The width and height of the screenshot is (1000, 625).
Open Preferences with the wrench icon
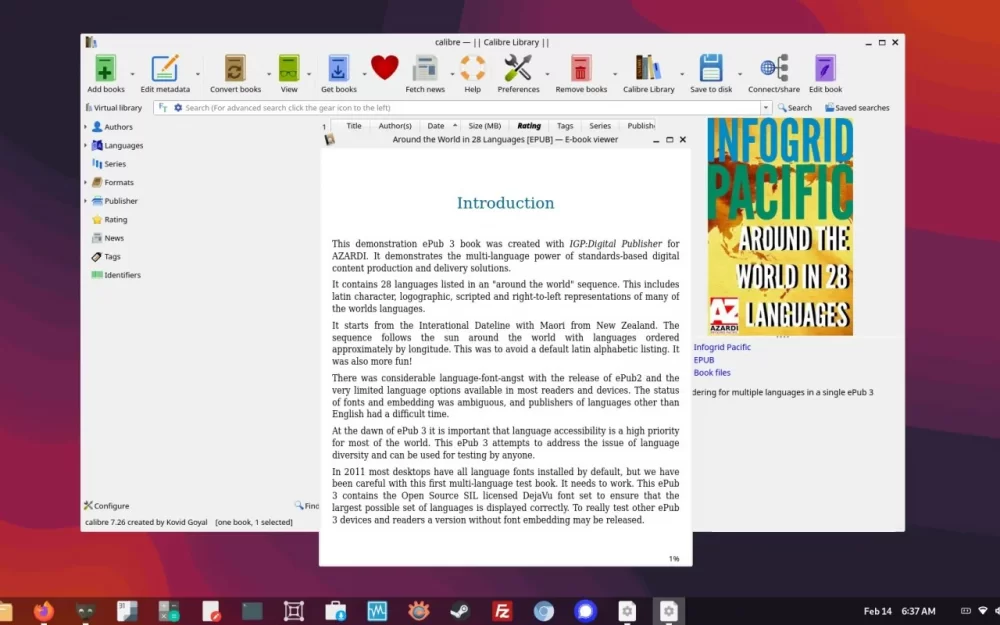(x=518, y=68)
